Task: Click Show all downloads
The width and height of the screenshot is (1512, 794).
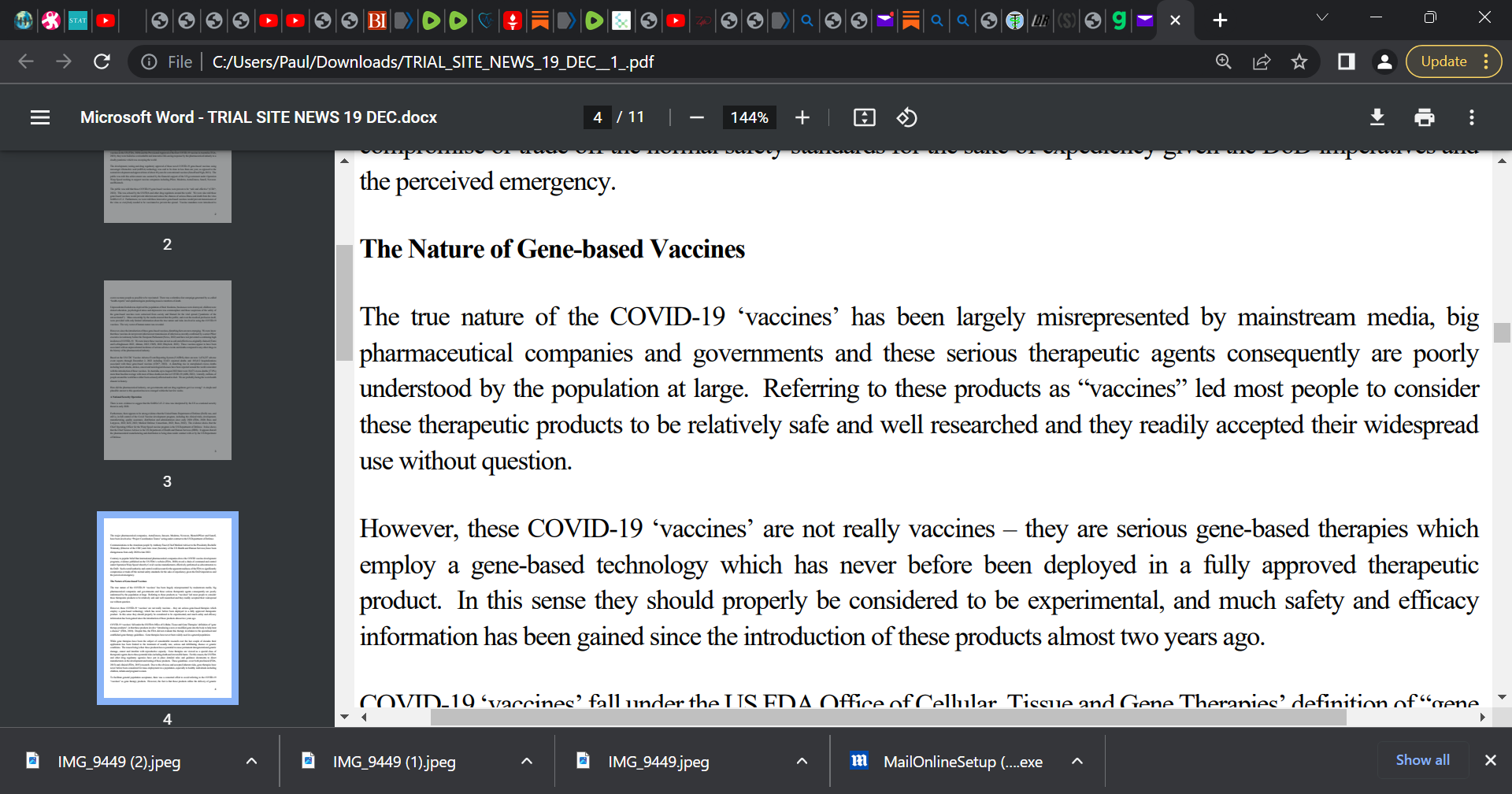Action: tap(1422, 760)
